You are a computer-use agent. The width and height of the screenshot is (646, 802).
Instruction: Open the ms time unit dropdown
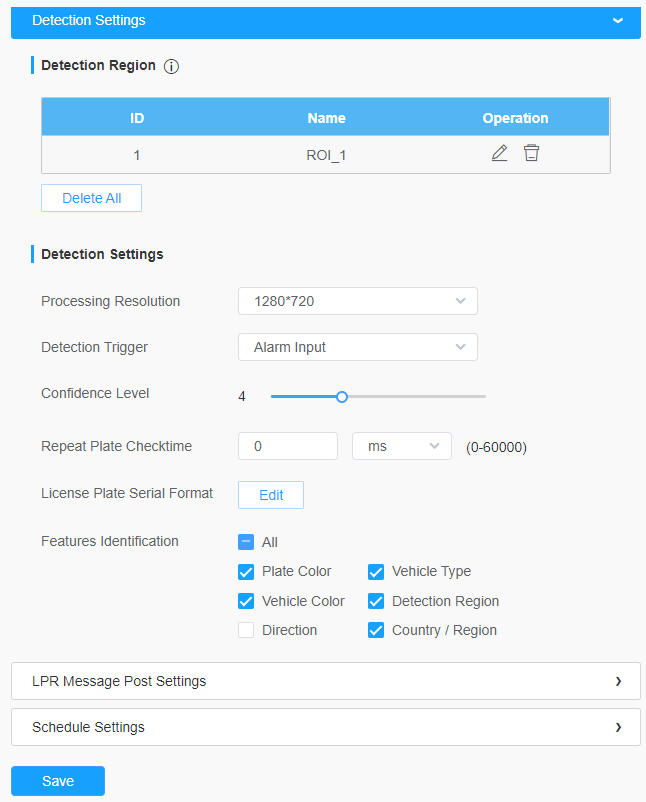pos(402,446)
